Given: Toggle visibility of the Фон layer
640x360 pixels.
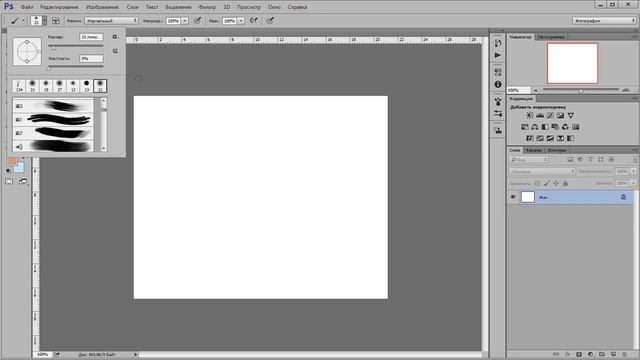Looking at the screenshot, I should [513, 197].
